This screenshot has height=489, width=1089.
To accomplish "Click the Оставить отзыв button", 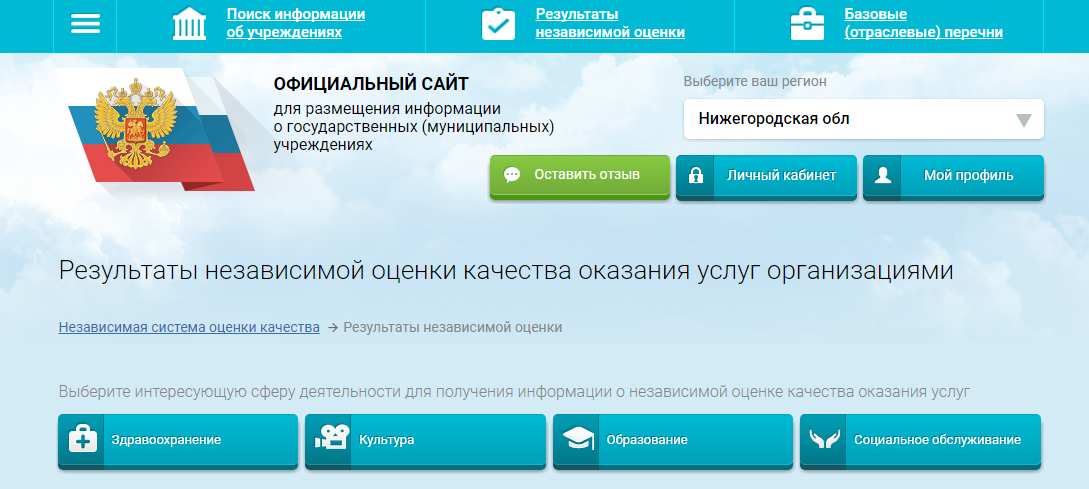I will [x=580, y=176].
